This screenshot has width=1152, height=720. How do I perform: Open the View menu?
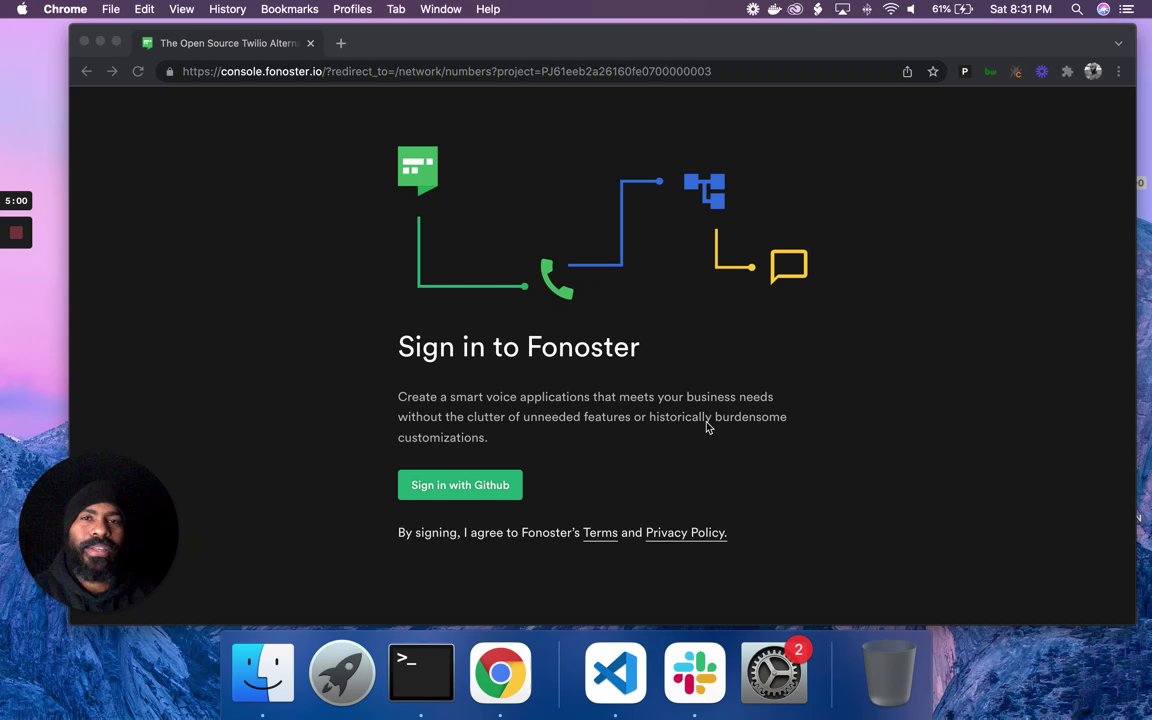coord(181,9)
